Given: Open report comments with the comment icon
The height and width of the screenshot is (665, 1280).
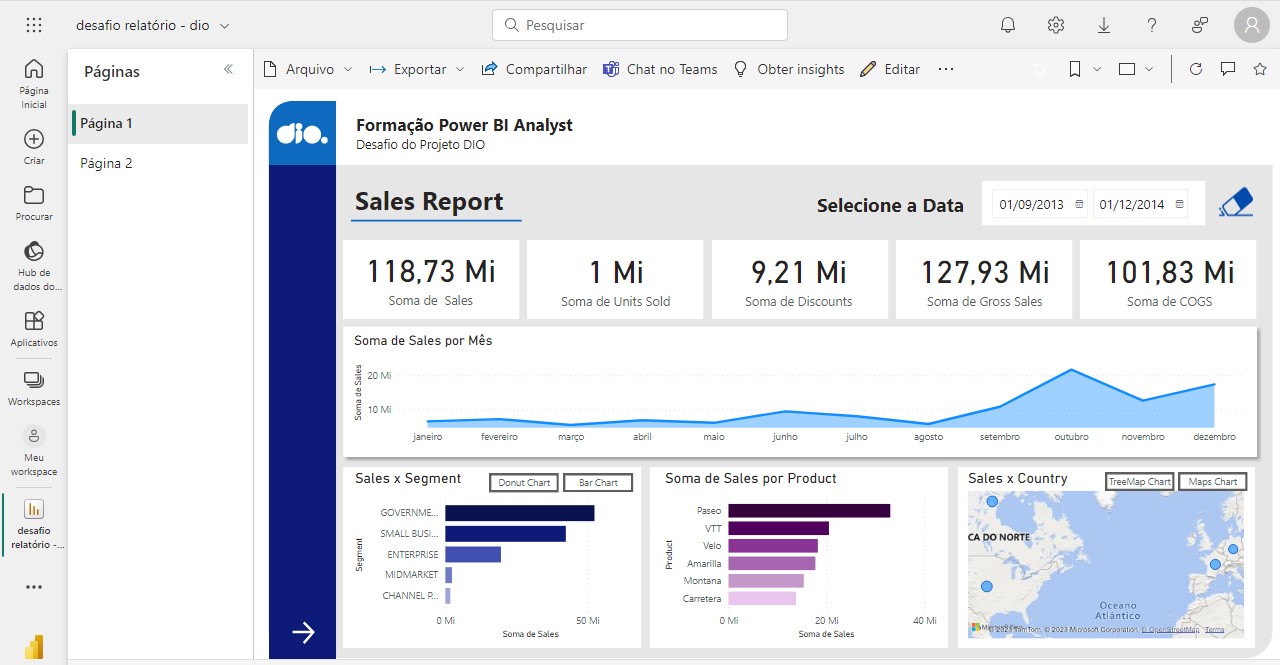Looking at the screenshot, I should click(x=1228, y=69).
